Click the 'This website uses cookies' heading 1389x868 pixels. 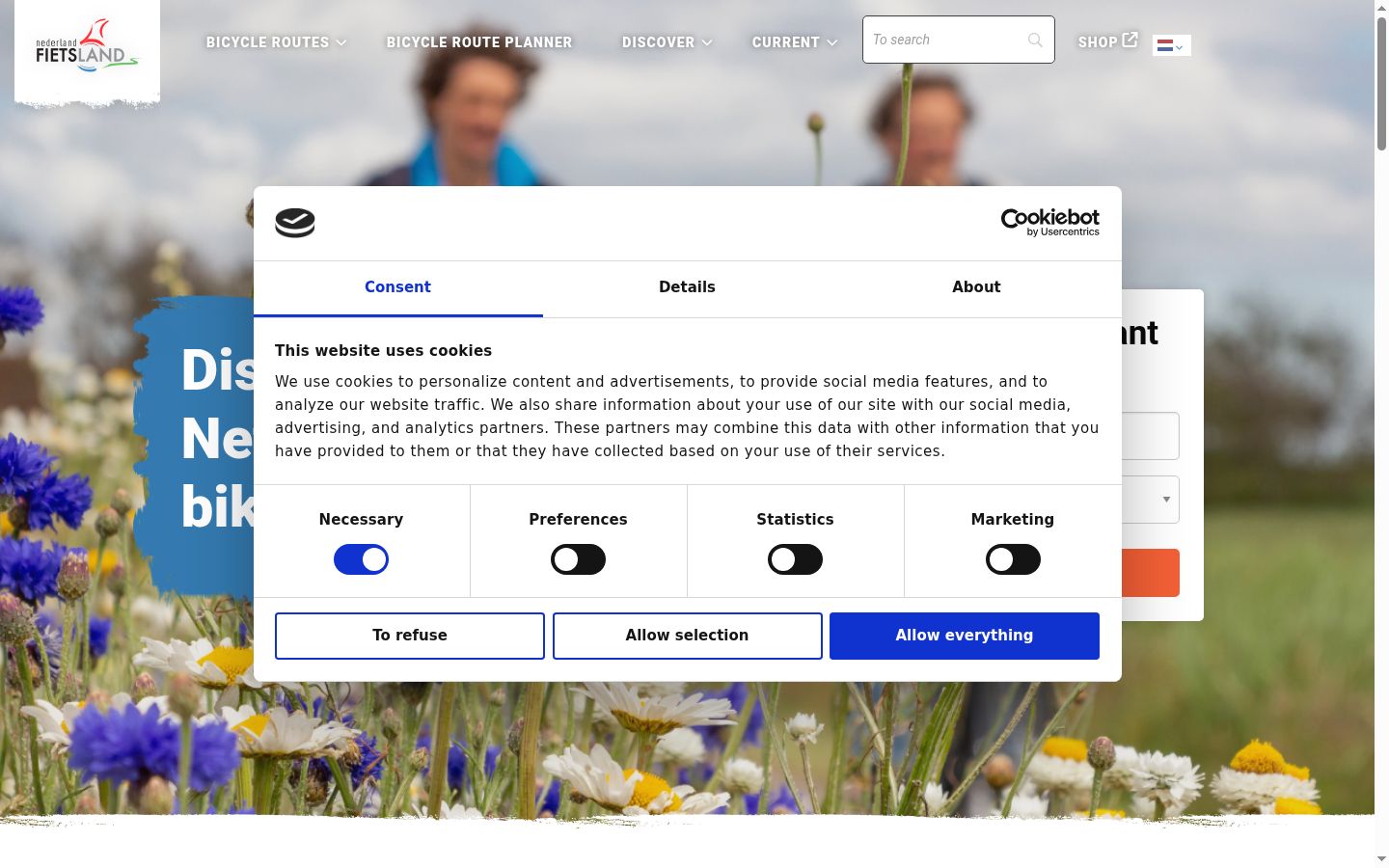(x=383, y=351)
